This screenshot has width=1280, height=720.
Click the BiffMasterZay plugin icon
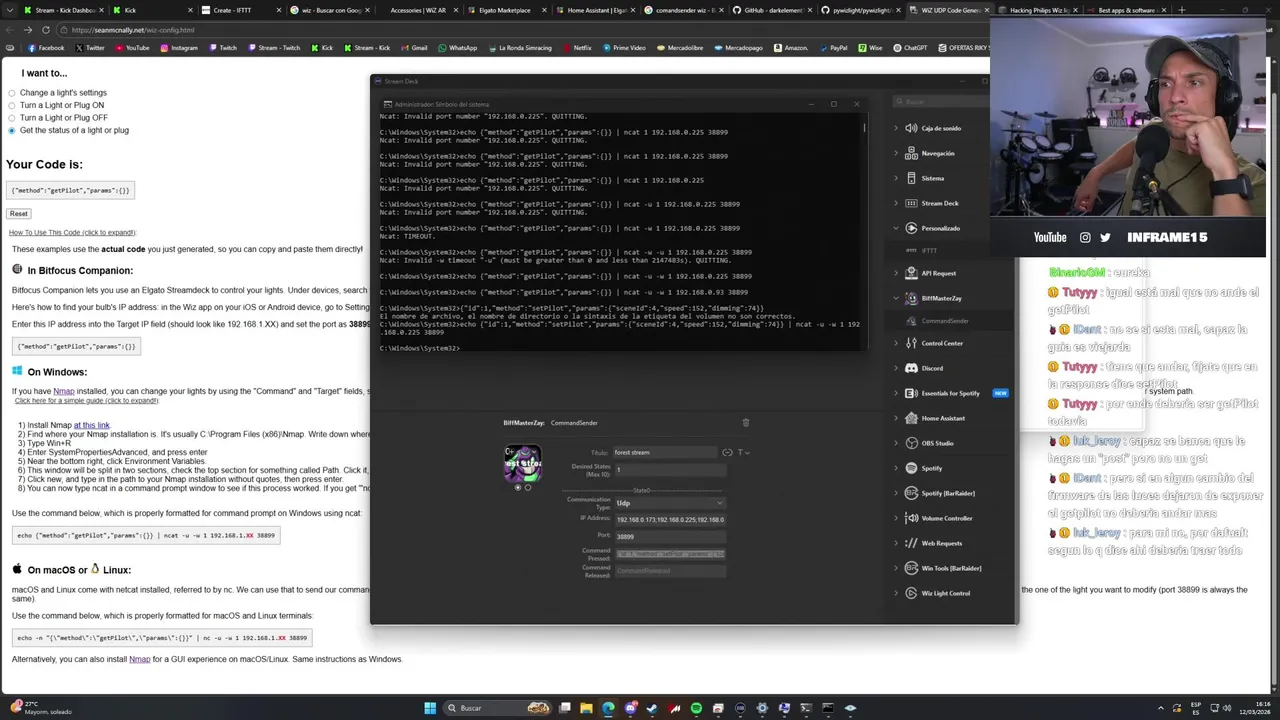click(911, 298)
